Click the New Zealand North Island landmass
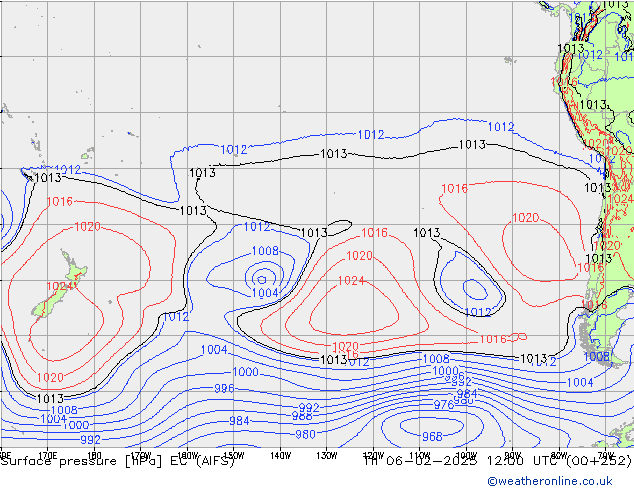The image size is (634, 490). coord(76,270)
